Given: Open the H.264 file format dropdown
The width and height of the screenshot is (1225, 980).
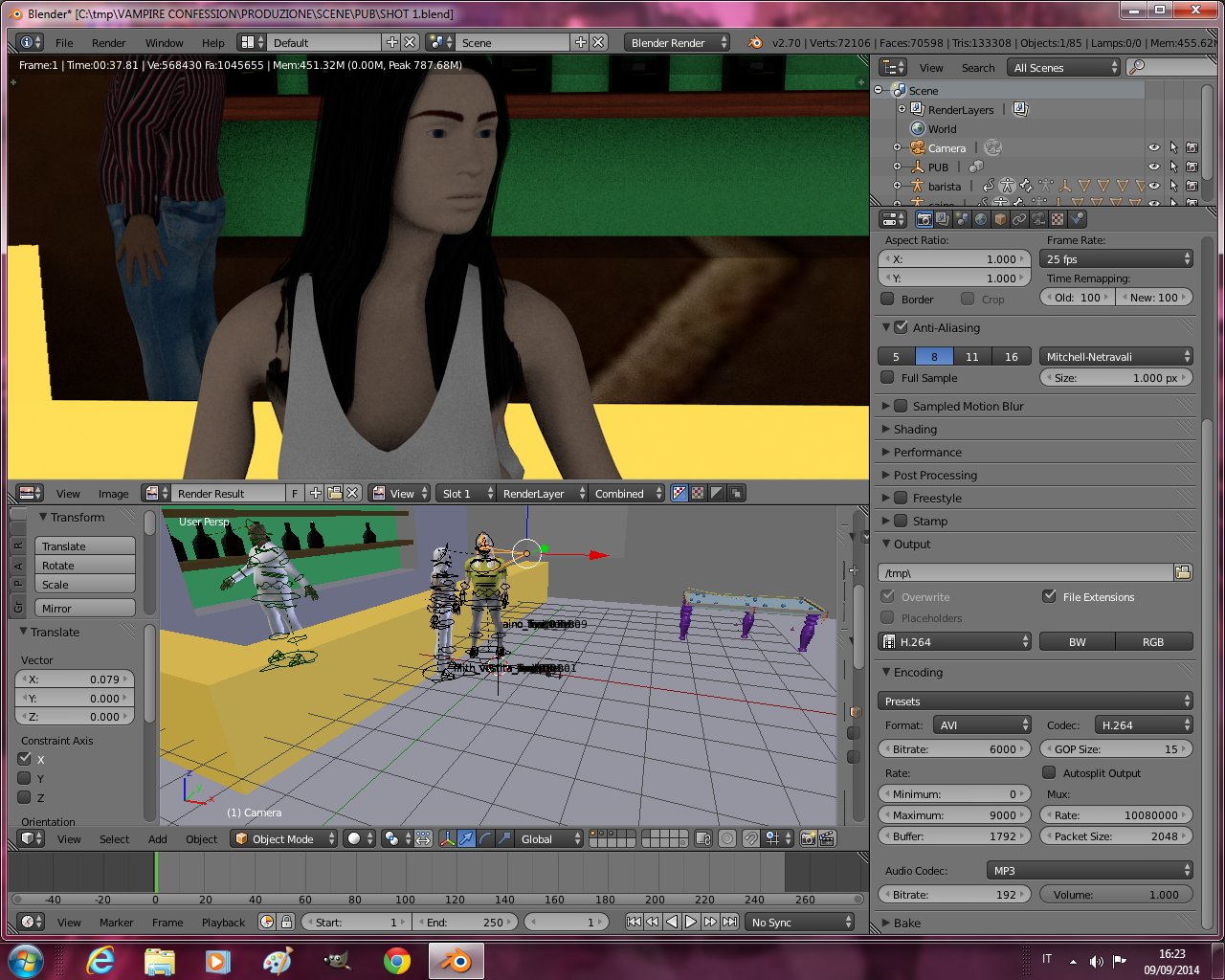Looking at the screenshot, I should [x=955, y=641].
